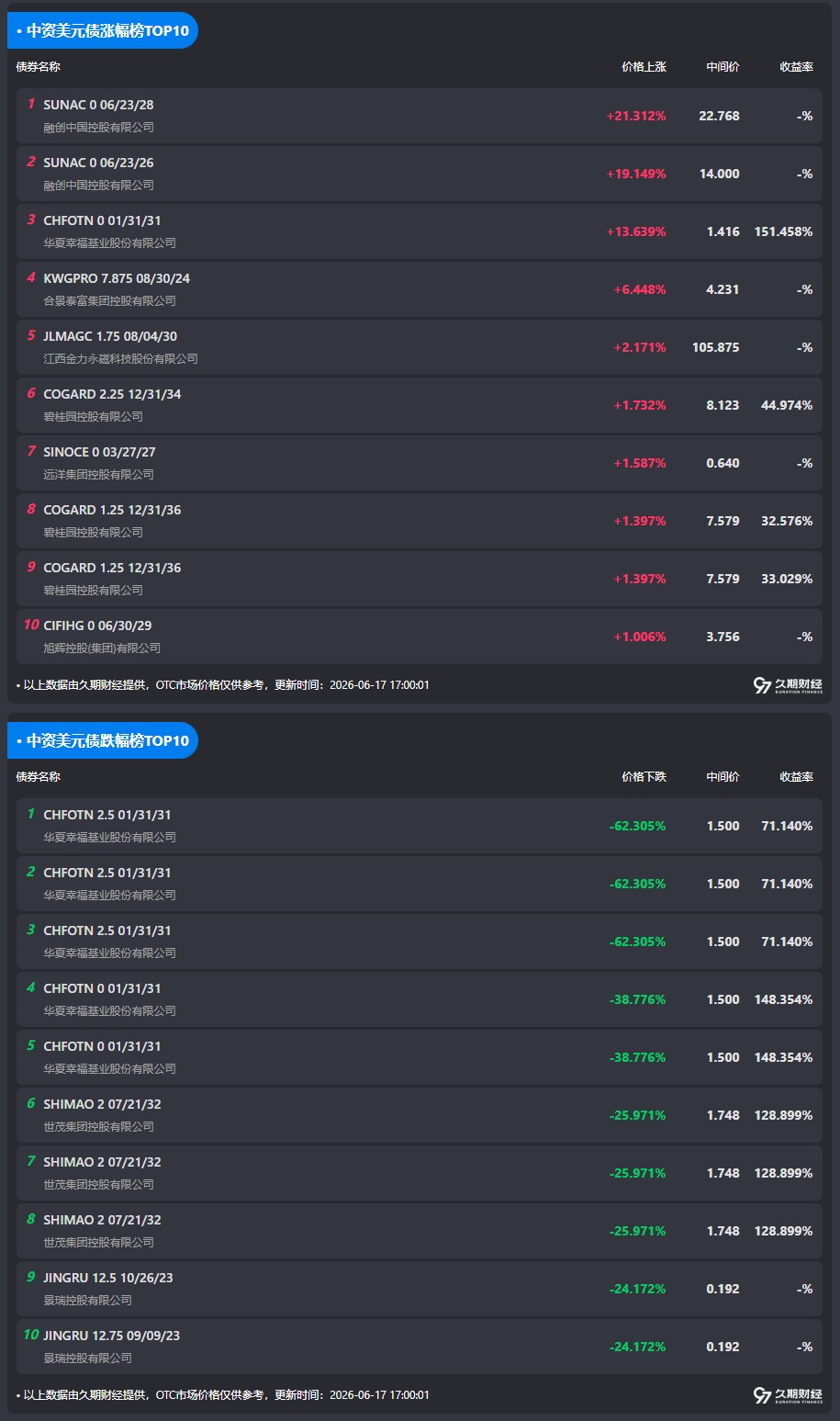Image resolution: width=840 pixels, height=1421 pixels.
Task: Open the SUNAC 0 06/23/28 bond row
Action: pos(420,116)
